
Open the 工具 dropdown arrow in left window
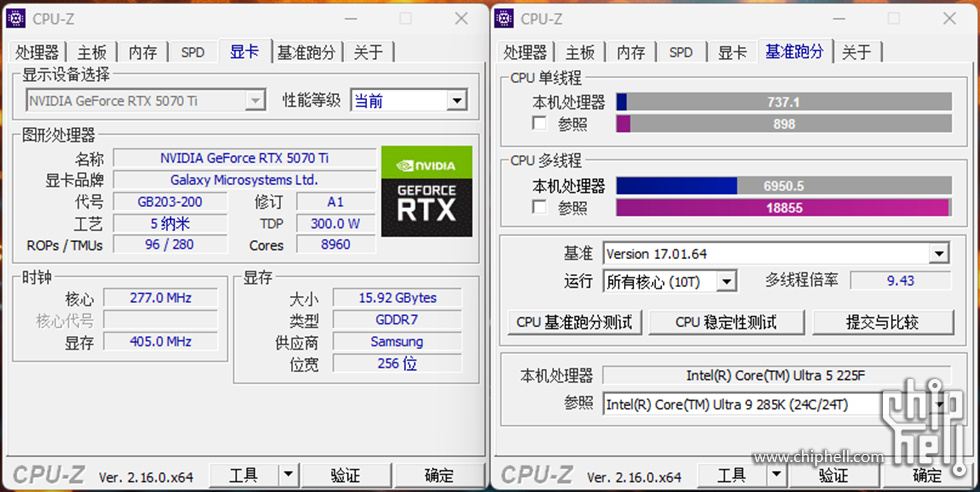point(288,475)
